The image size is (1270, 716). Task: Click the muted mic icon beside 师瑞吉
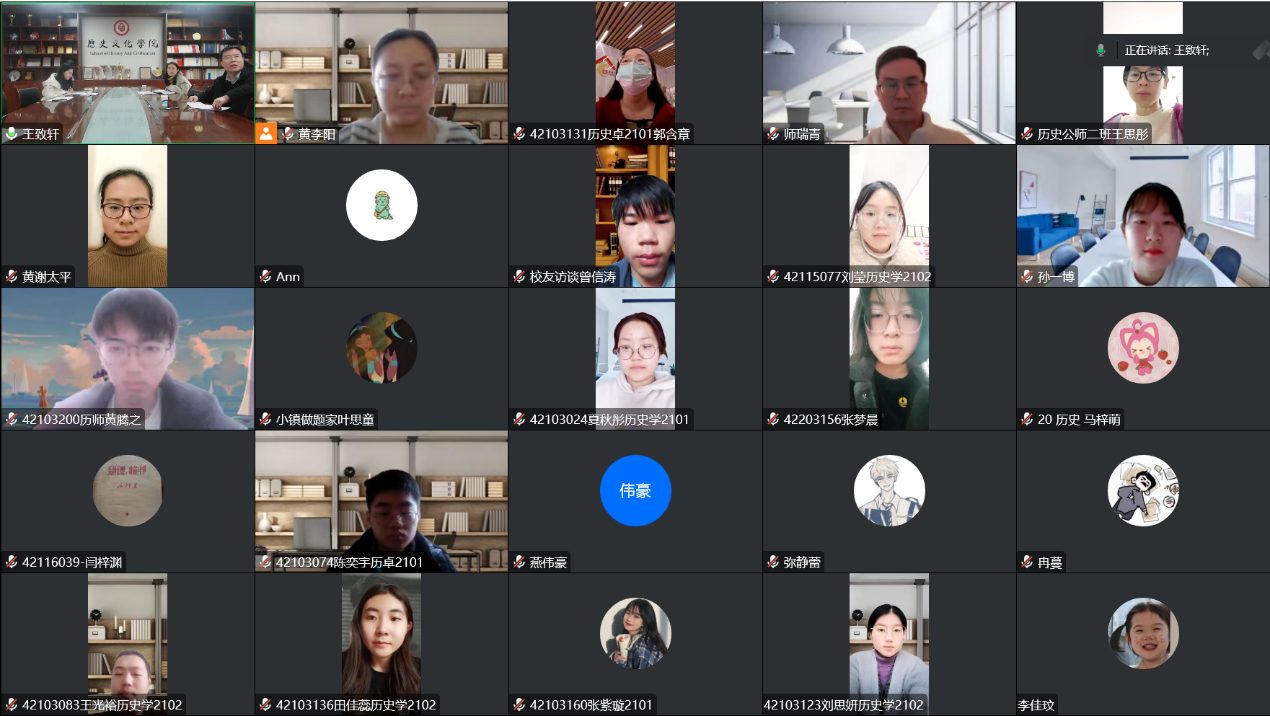click(773, 134)
